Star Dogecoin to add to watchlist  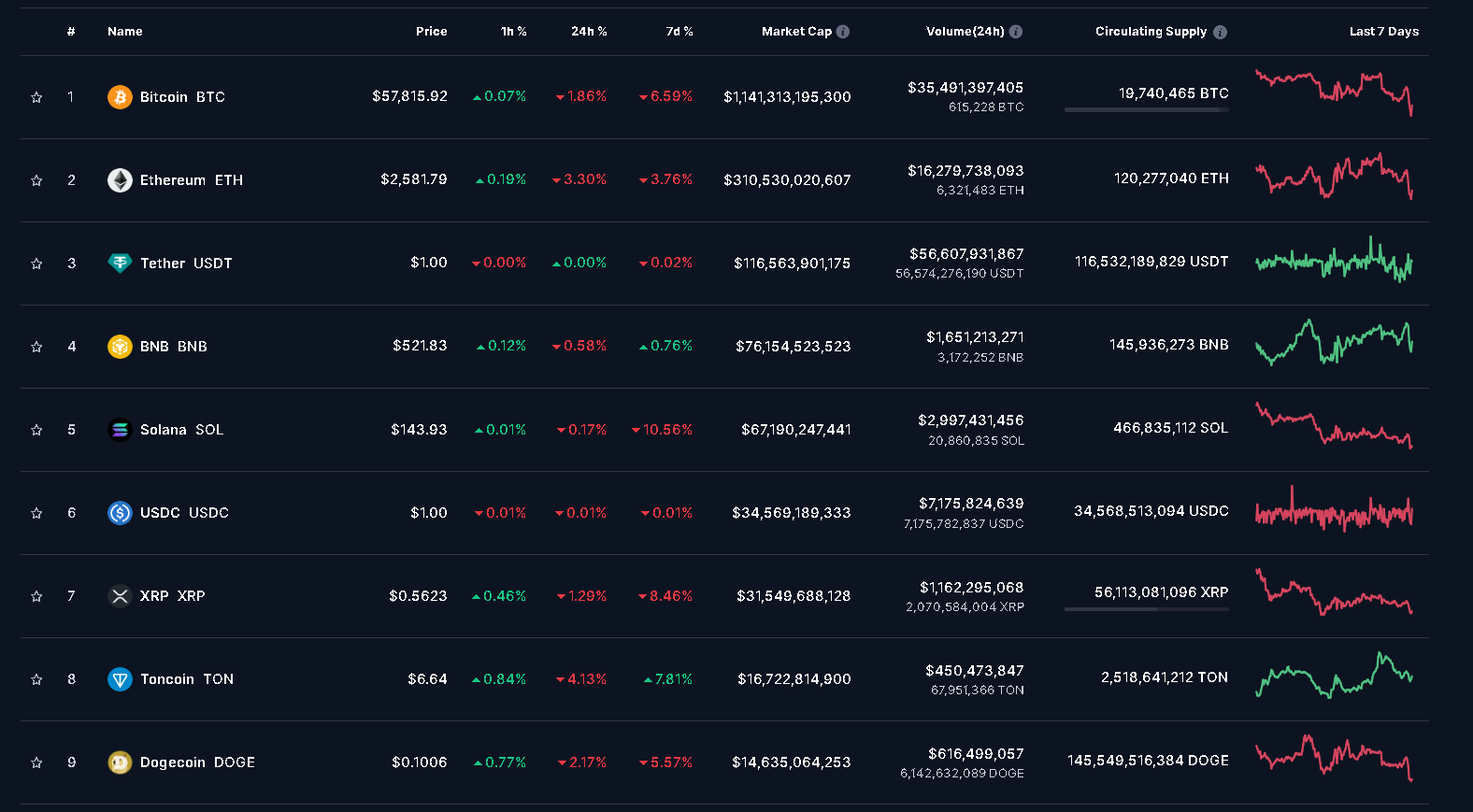(36, 762)
